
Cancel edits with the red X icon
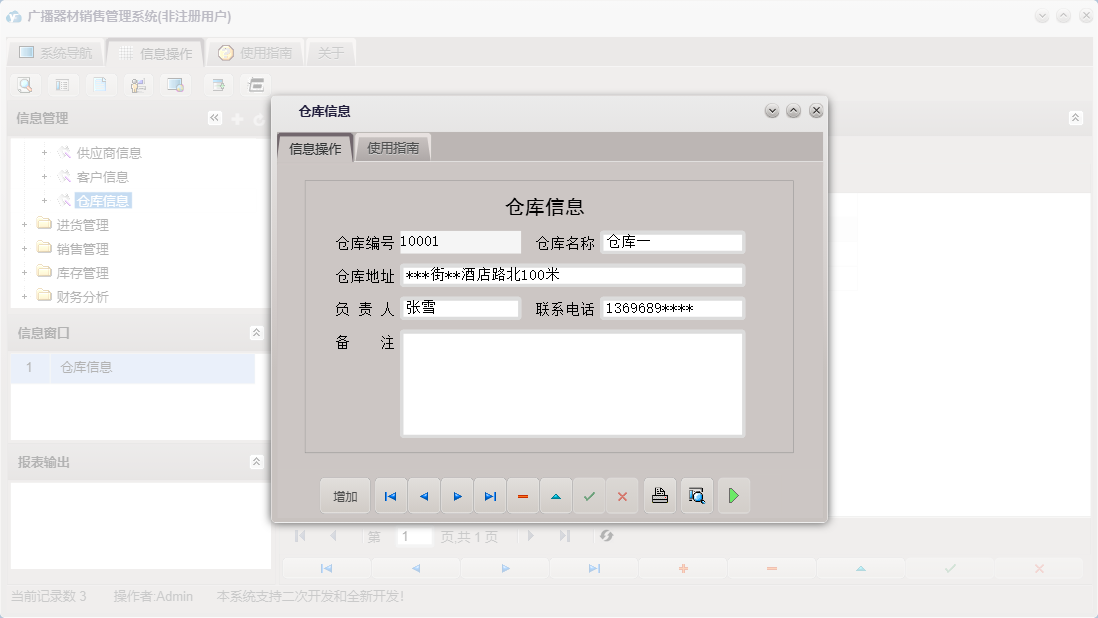click(622, 495)
